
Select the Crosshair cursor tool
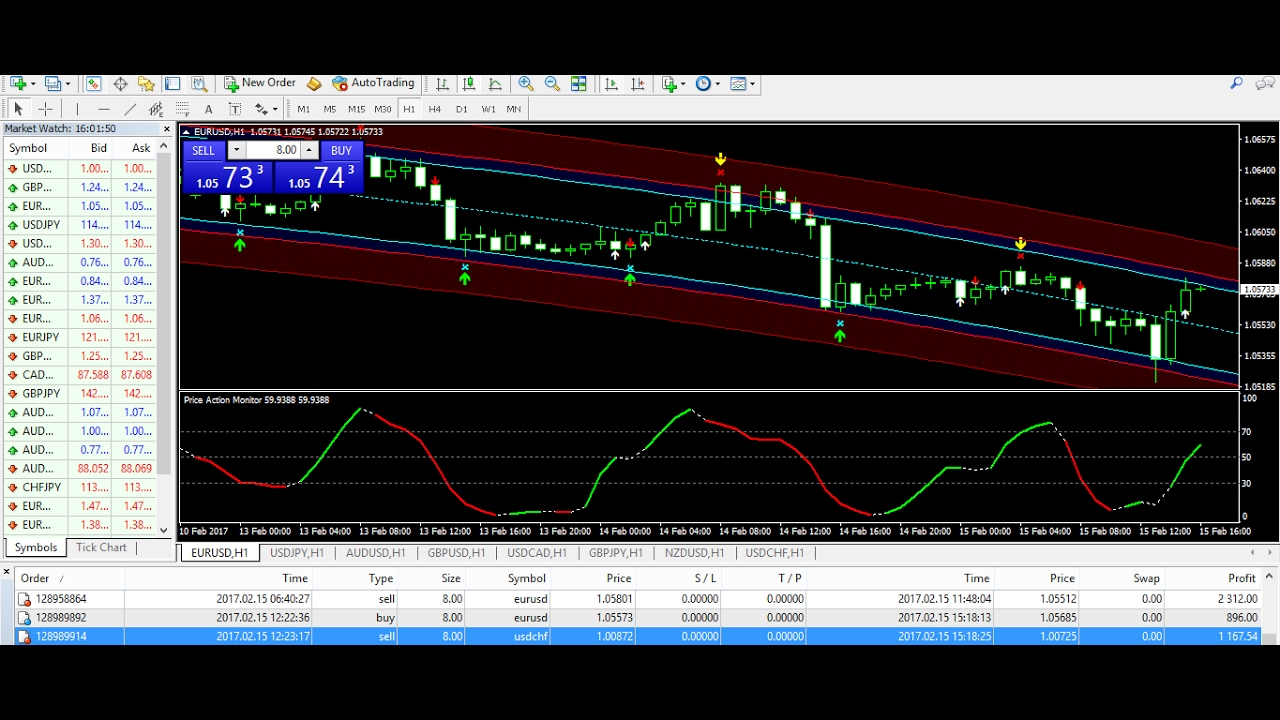44,109
